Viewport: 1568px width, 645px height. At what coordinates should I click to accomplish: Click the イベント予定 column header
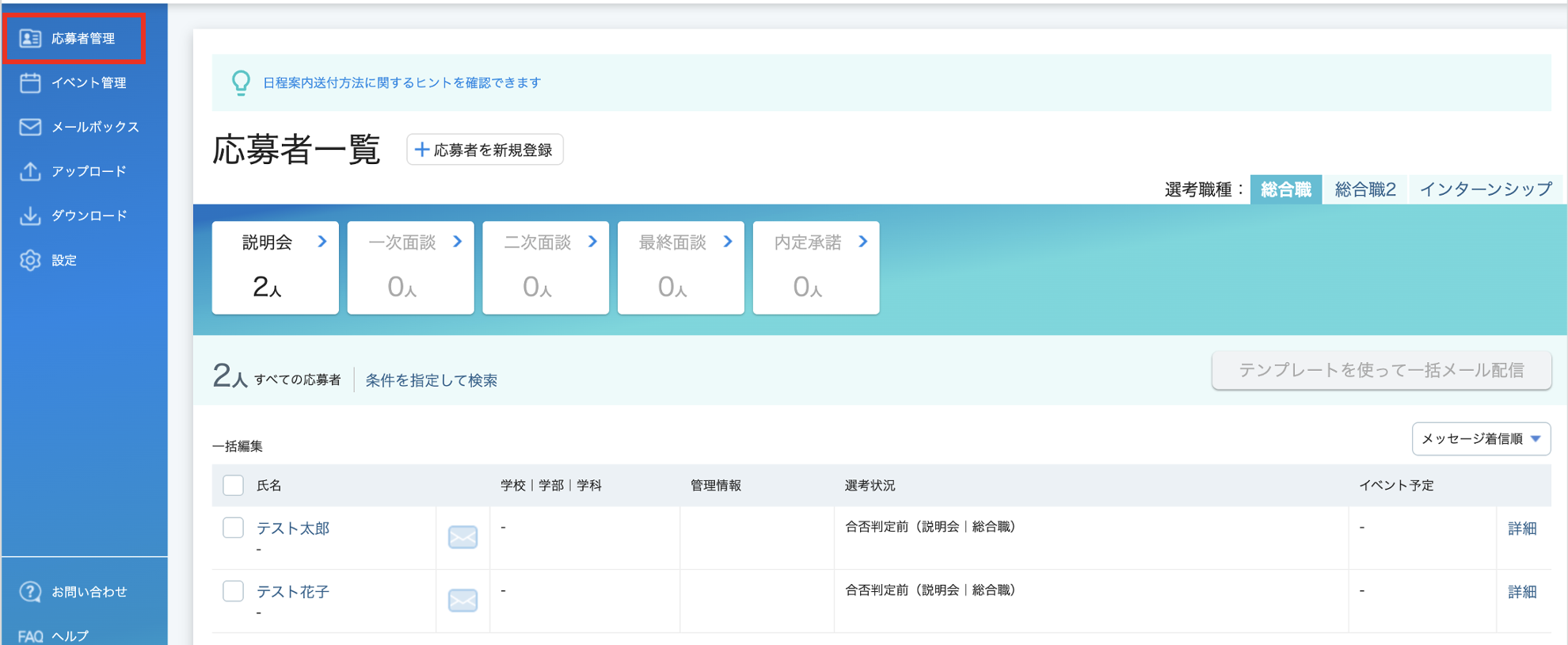tap(1396, 485)
